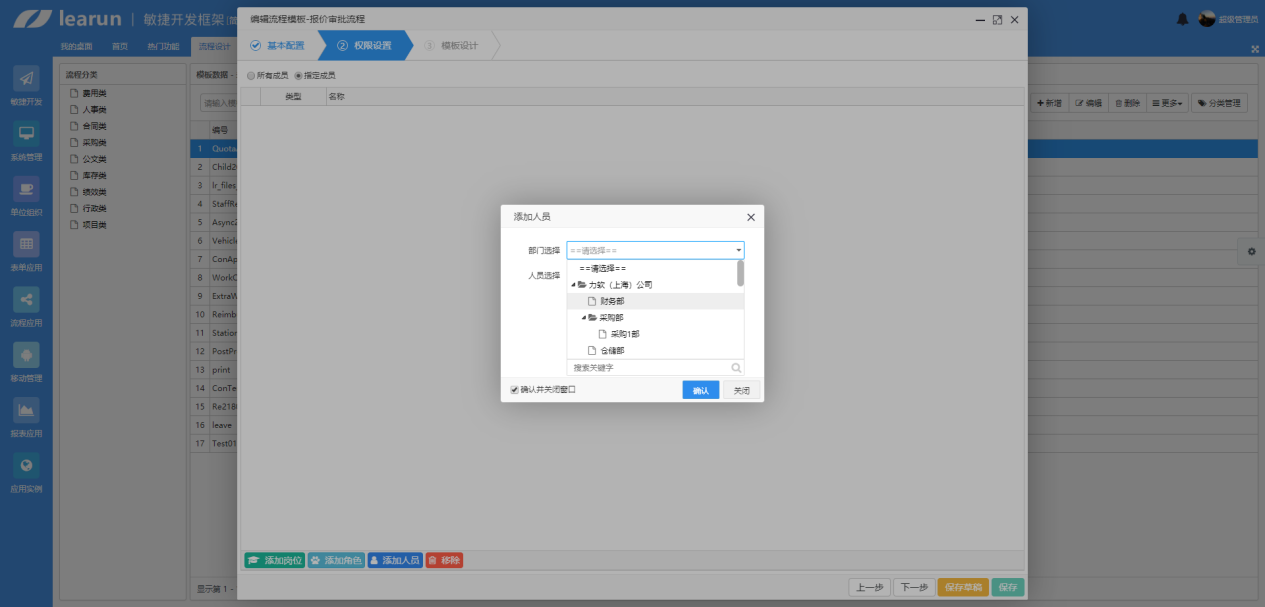Click the settings gear on right edge

[x=1251, y=252]
